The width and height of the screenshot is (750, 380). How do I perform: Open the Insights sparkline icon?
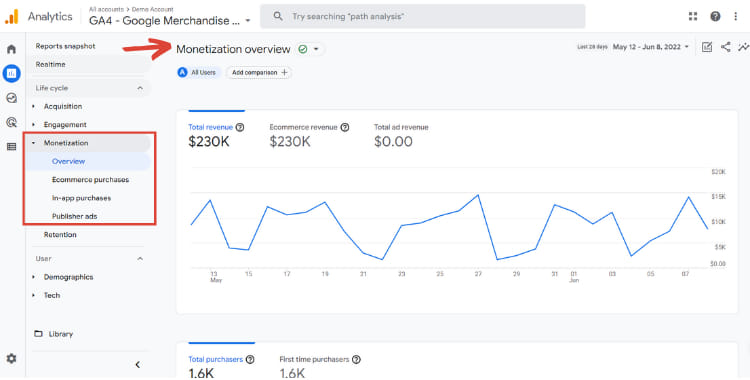pos(744,47)
